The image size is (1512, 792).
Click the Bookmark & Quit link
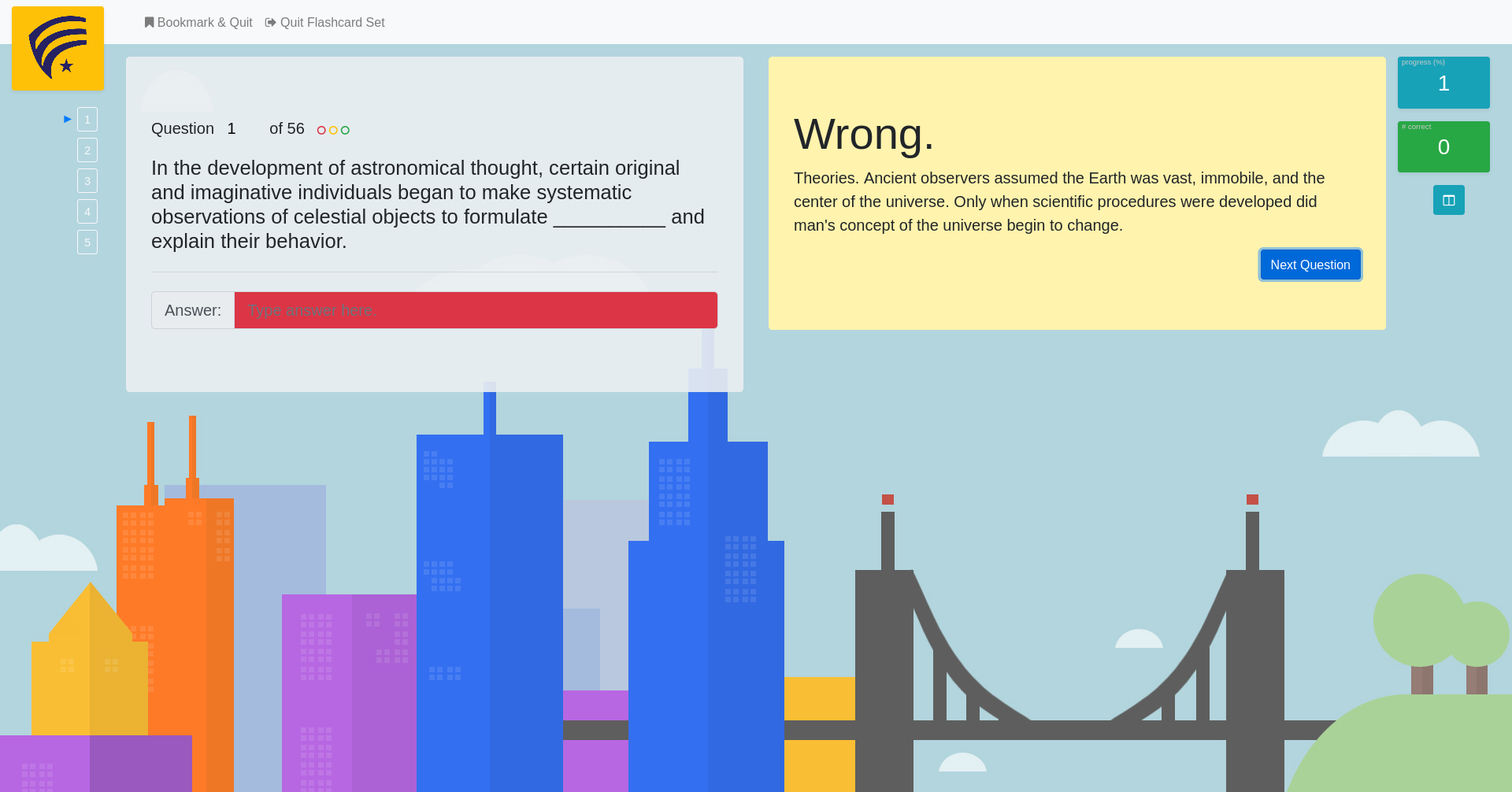[x=198, y=23]
